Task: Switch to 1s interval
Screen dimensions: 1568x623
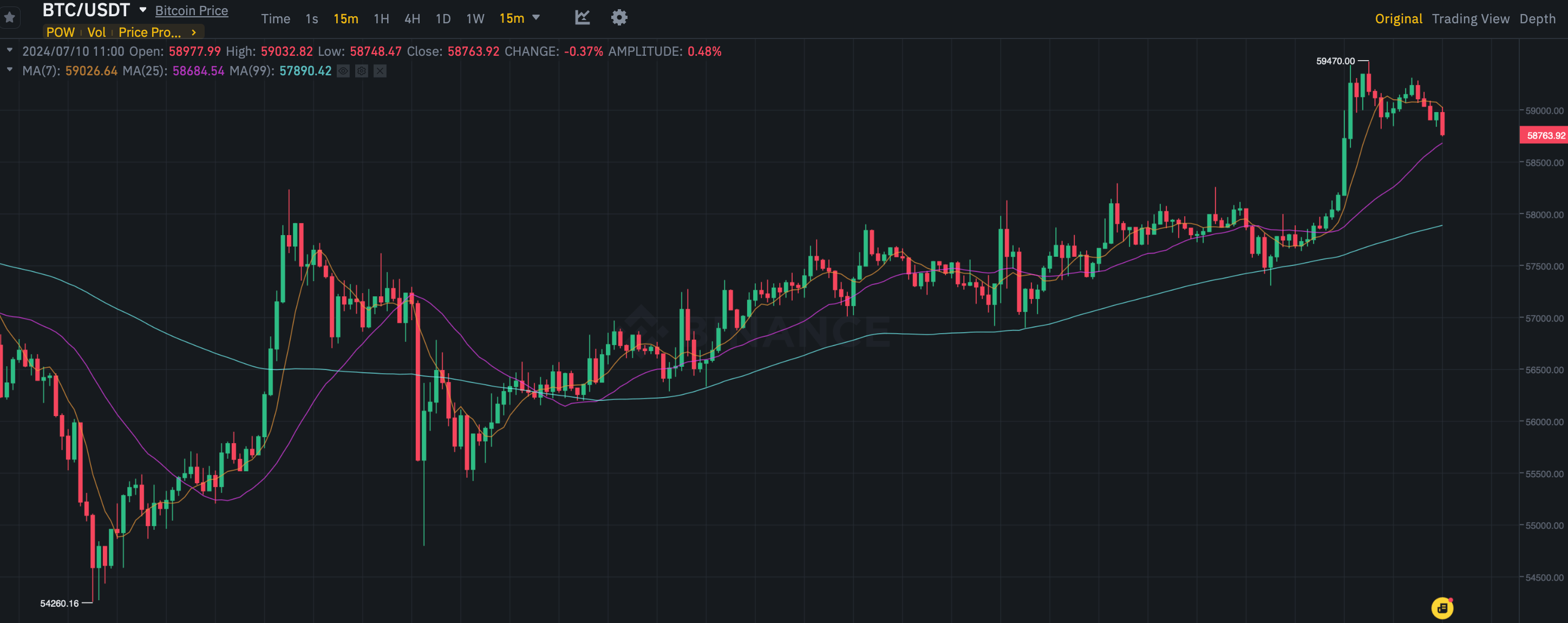Action: point(312,19)
